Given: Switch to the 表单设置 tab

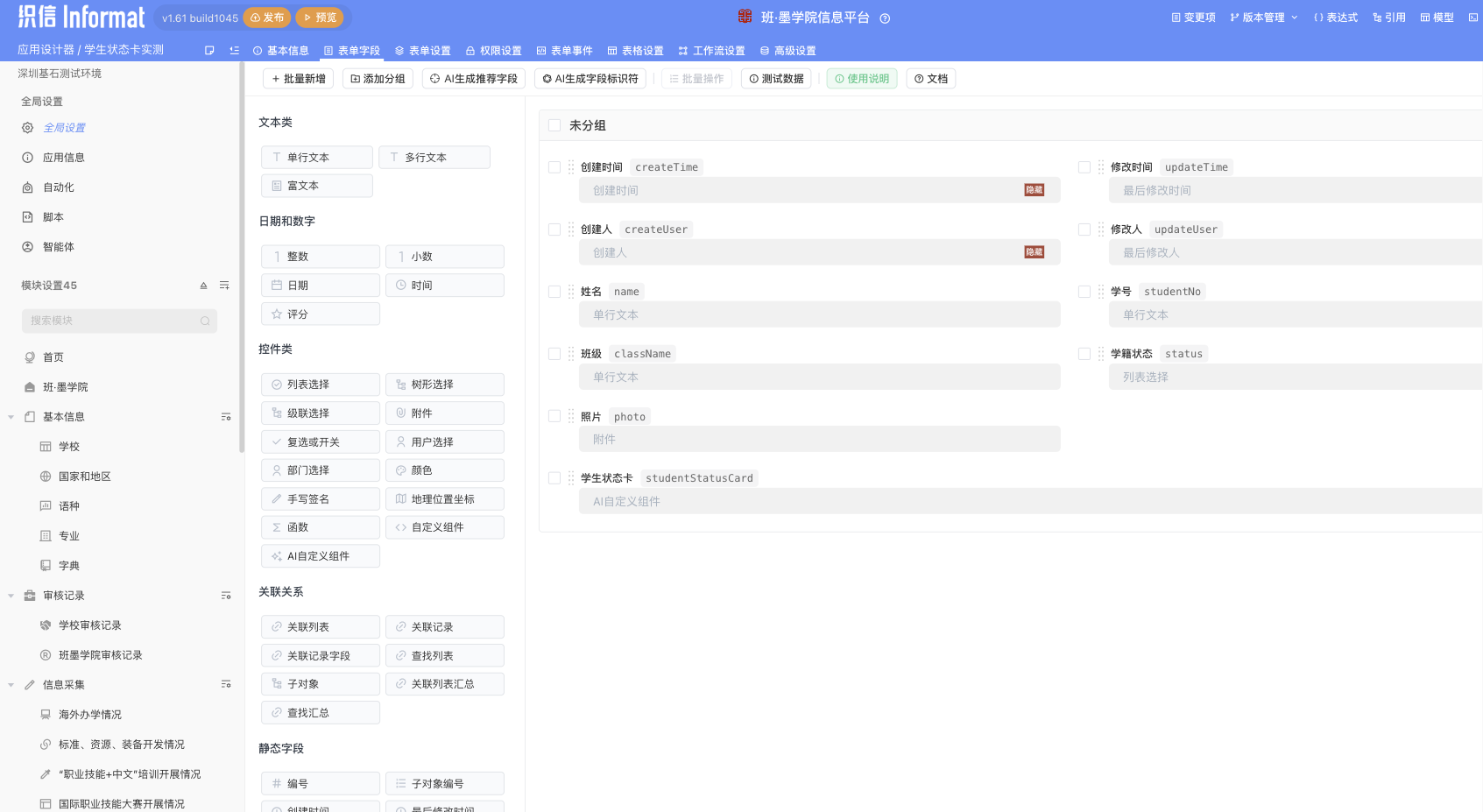Looking at the screenshot, I should (423, 51).
